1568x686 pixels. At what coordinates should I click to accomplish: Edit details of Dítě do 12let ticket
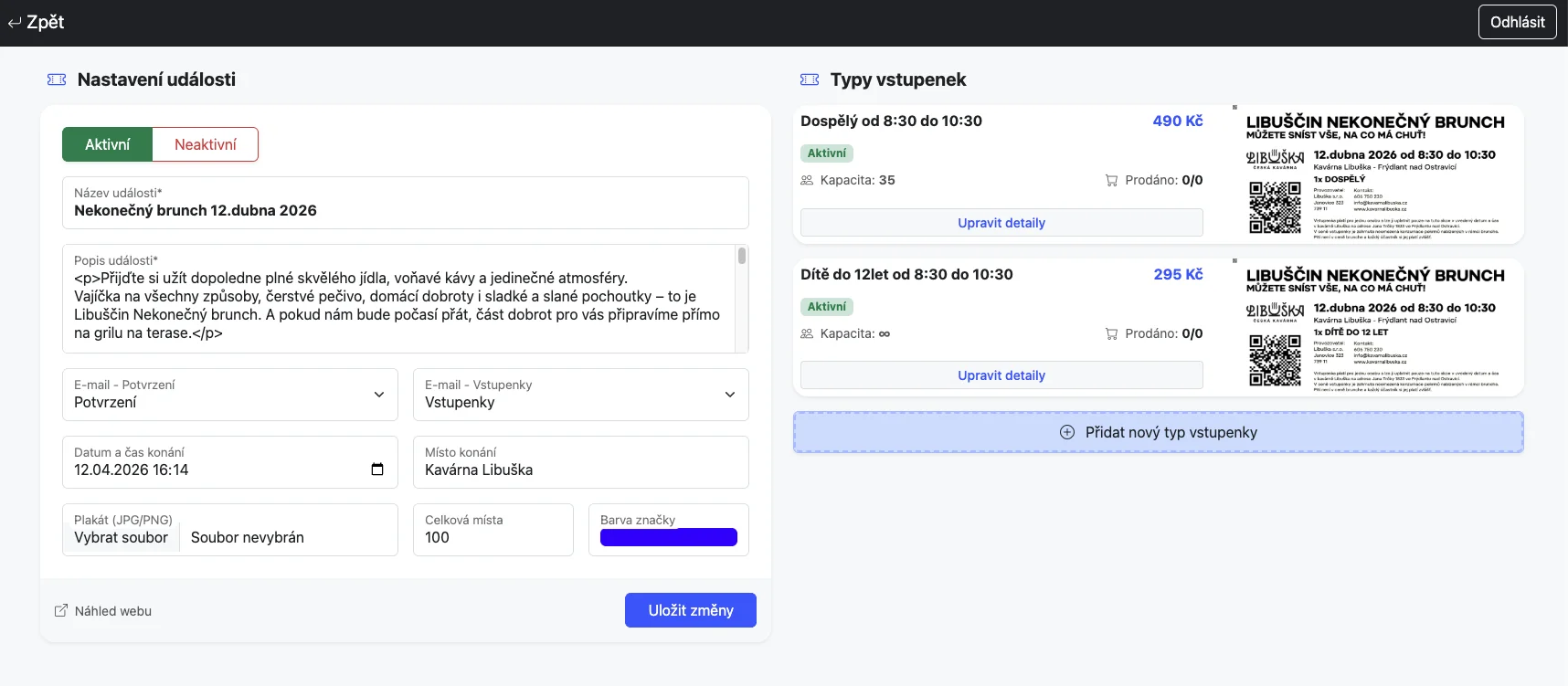point(1001,375)
